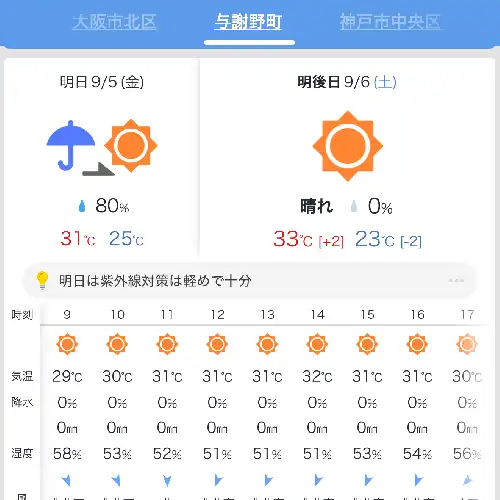This screenshot has height=500, width=500.
Task: Tap the blue umbrella weather icon
Action: pos(71,145)
